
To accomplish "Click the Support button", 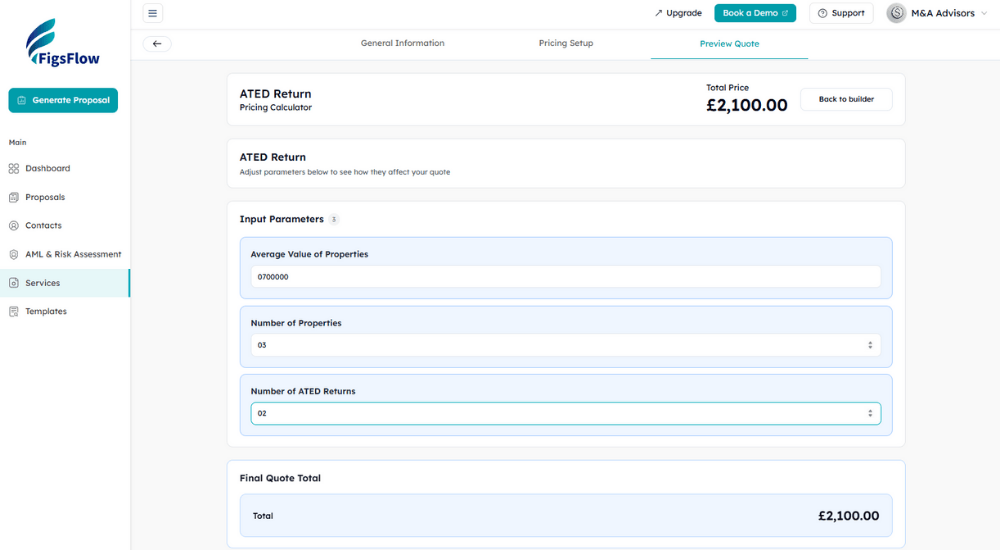I will click(x=841, y=13).
